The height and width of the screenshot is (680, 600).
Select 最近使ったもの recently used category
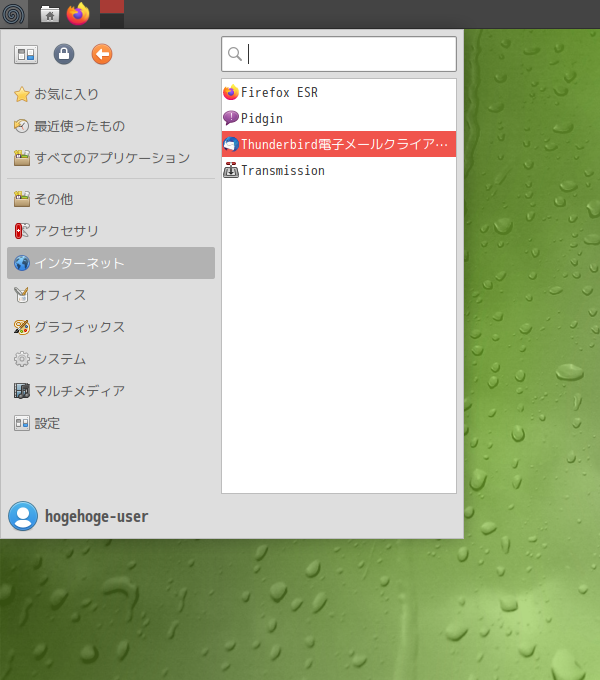pos(111,126)
